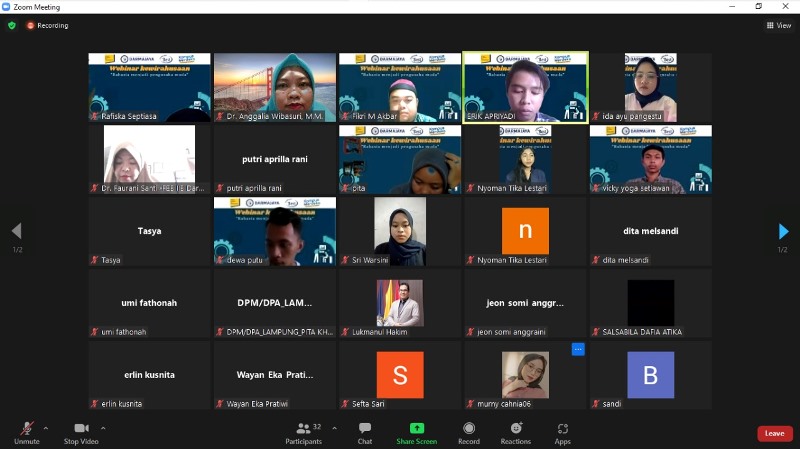
Task: Open the Reactions menu
Action: [515, 433]
